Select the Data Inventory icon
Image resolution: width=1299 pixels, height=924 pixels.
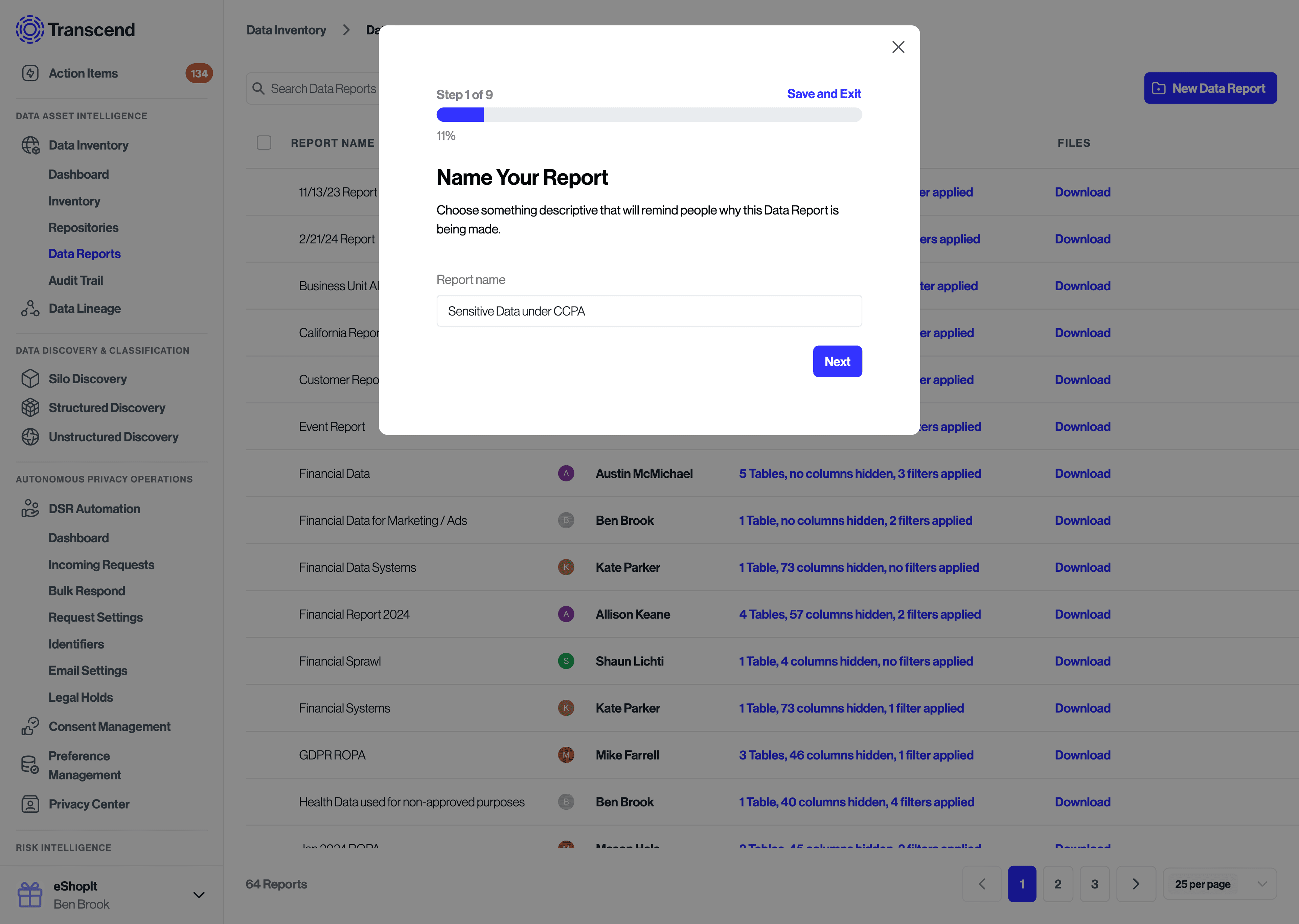(x=30, y=145)
